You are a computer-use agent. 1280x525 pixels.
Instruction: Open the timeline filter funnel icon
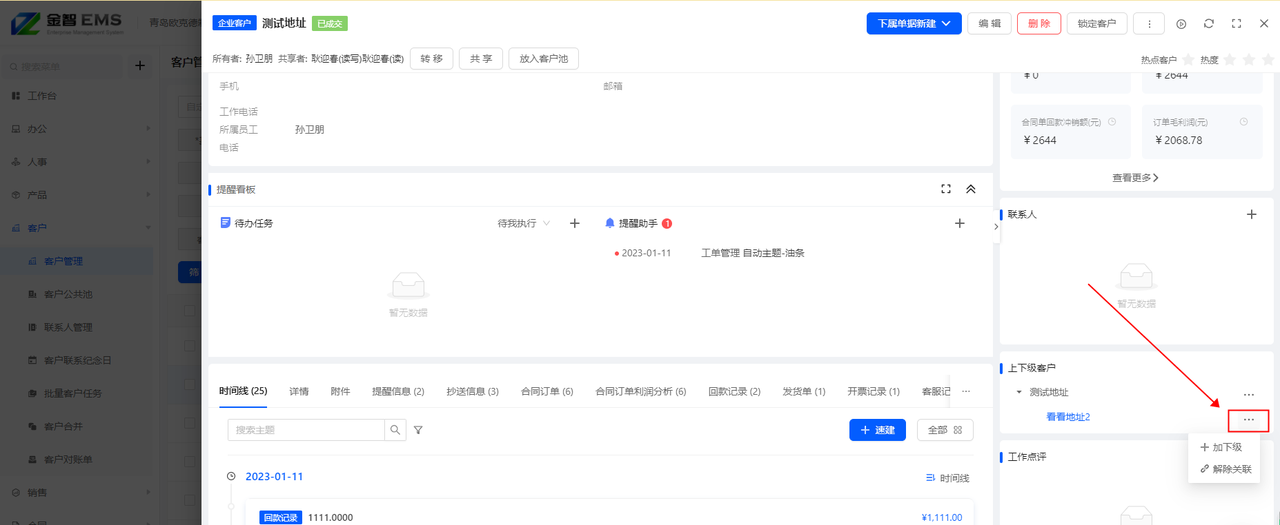pos(419,430)
